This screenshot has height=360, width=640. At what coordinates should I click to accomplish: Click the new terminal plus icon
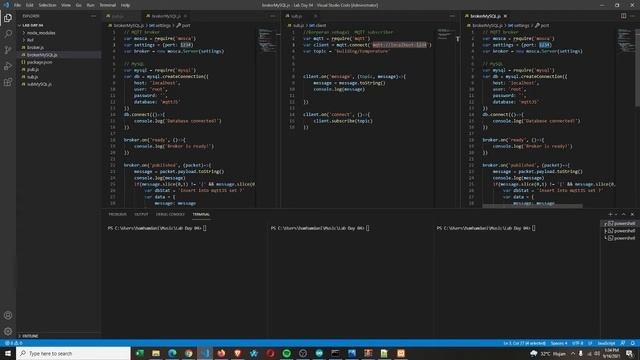[610, 214]
